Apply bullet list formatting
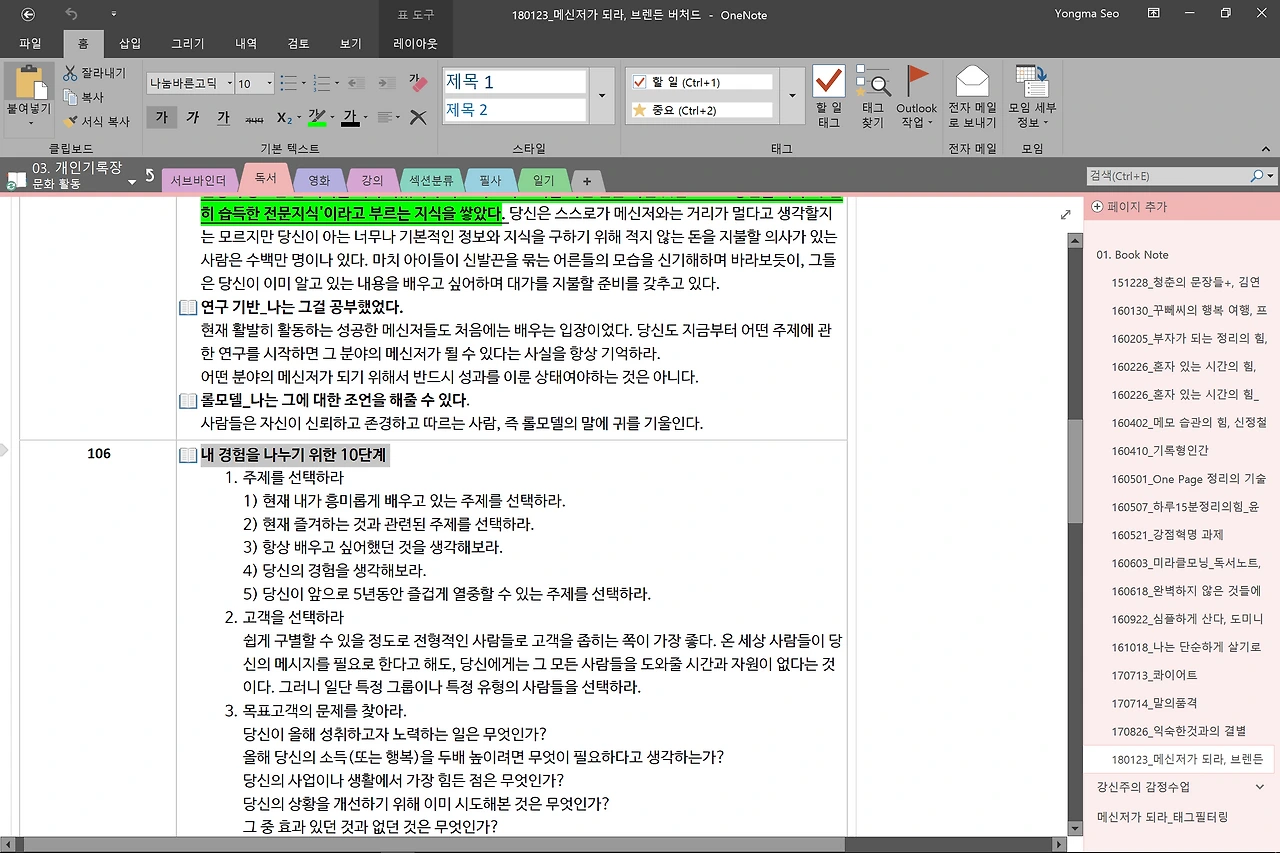 click(287, 83)
